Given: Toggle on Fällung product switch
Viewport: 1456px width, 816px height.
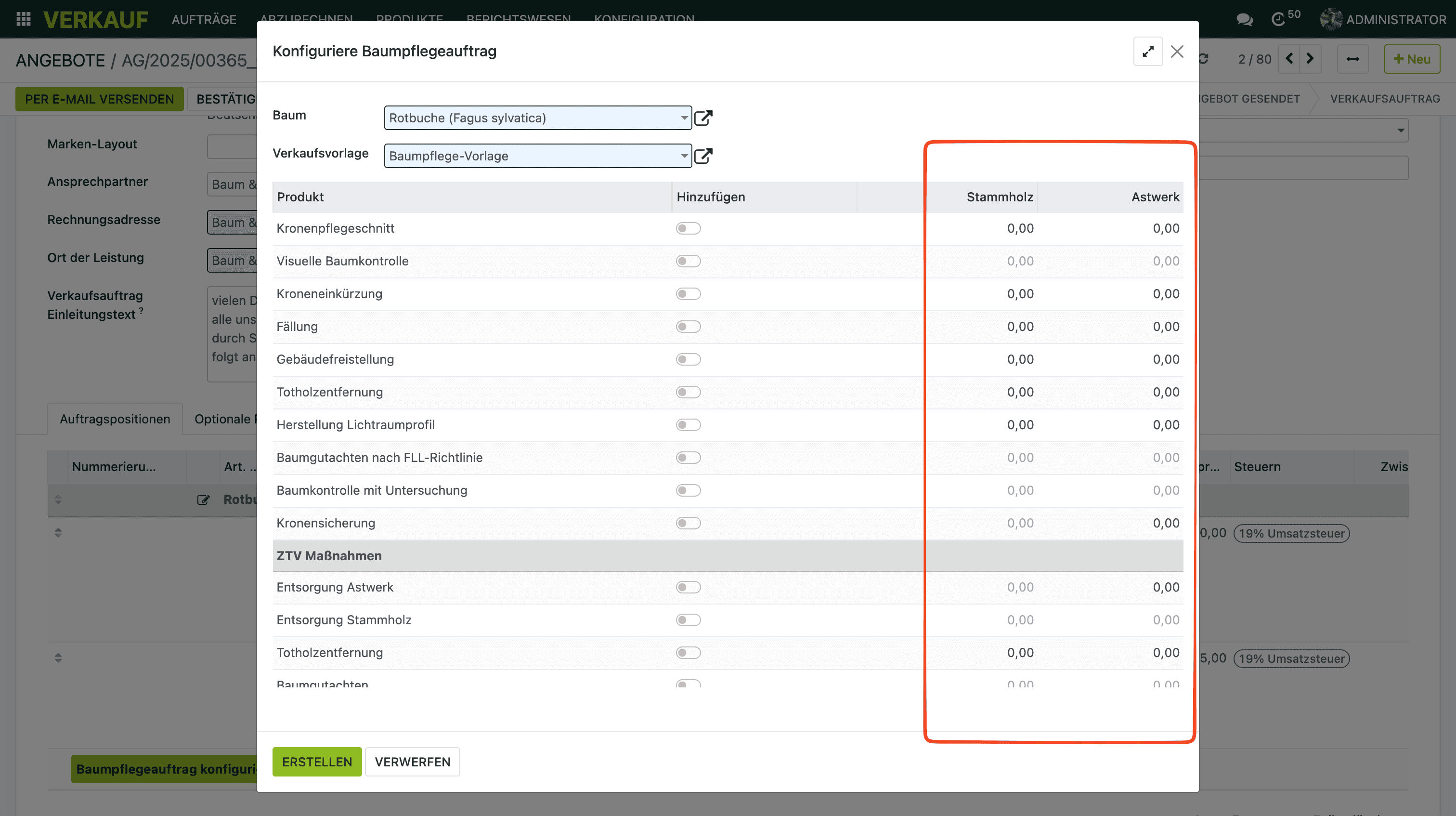Looking at the screenshot, I should click(x=688, y=327).
